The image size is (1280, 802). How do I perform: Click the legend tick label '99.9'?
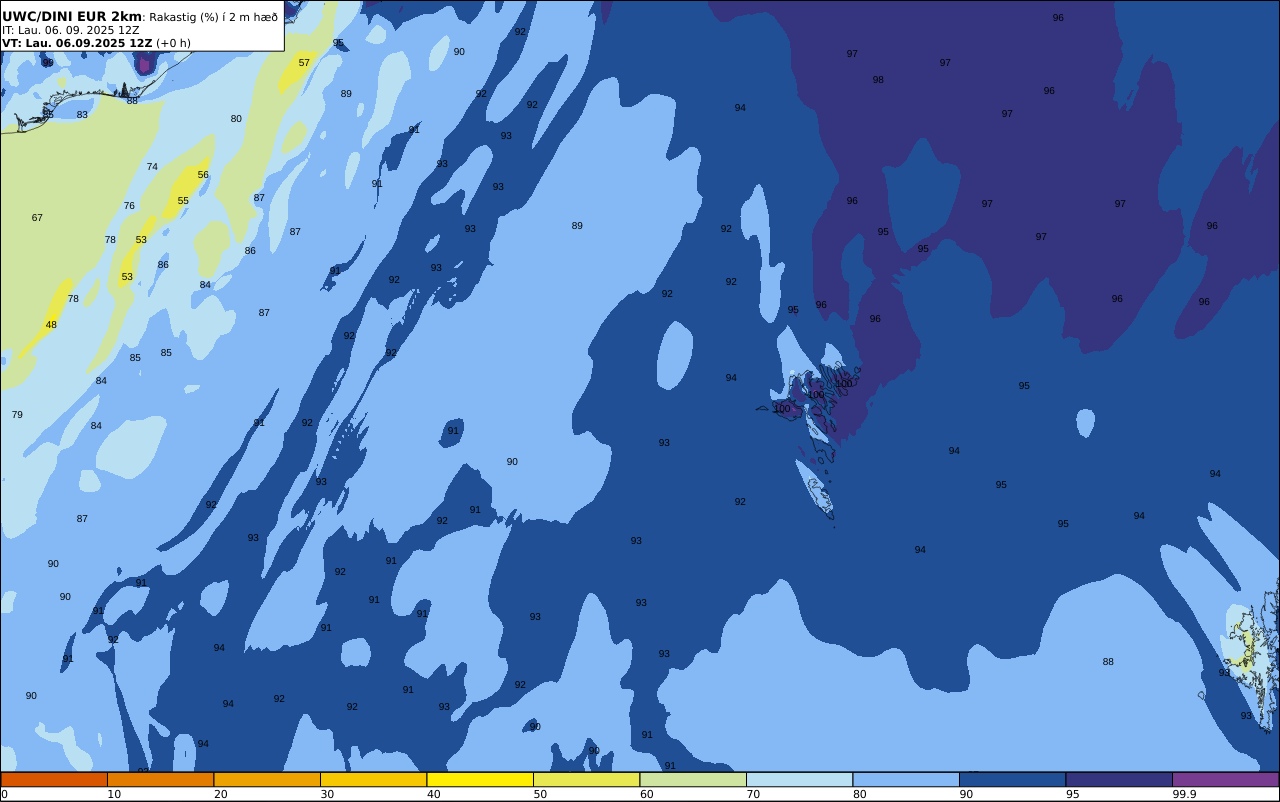[1185, 794]
